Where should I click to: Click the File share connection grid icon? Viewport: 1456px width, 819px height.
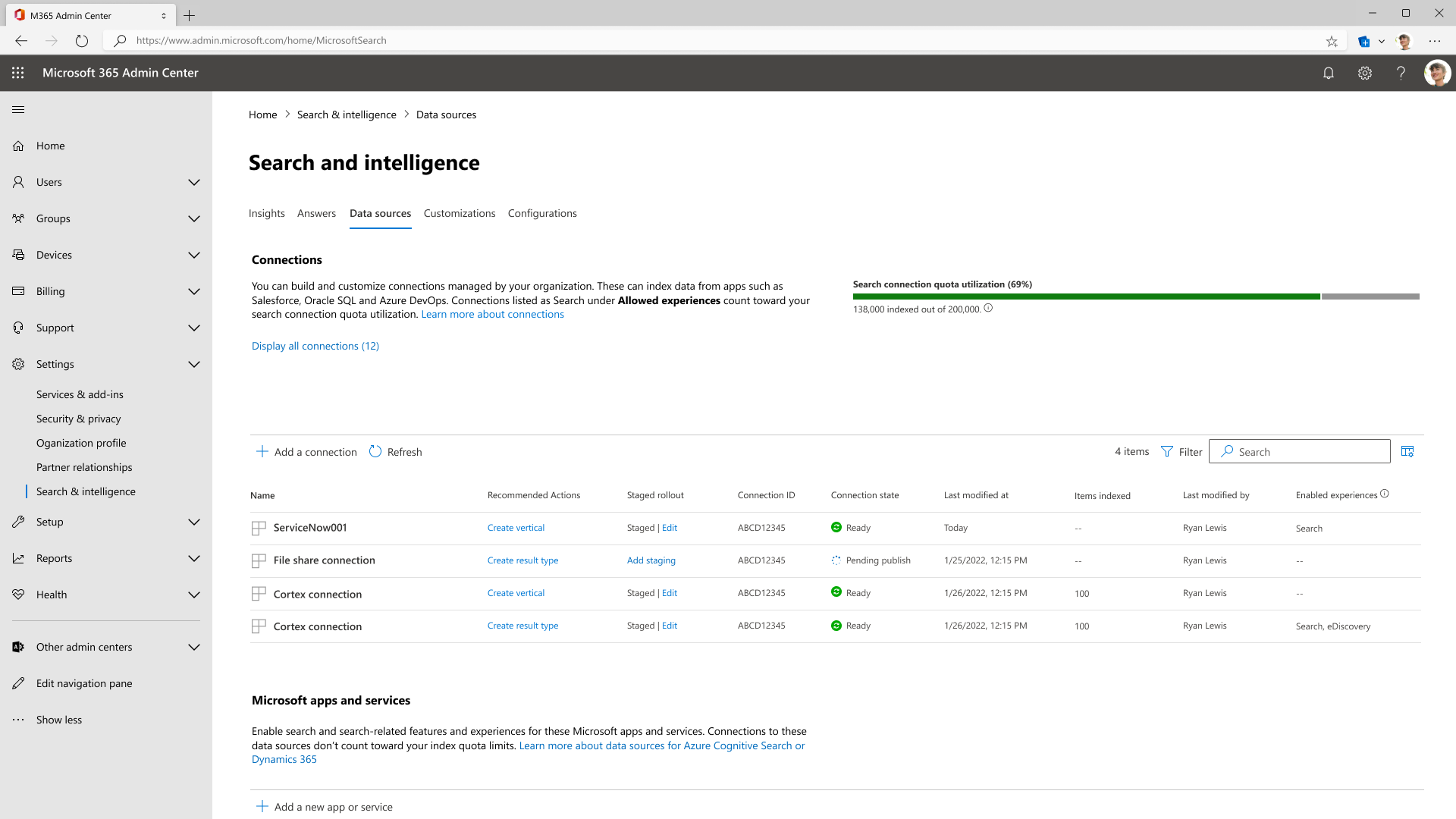(258, 560)
